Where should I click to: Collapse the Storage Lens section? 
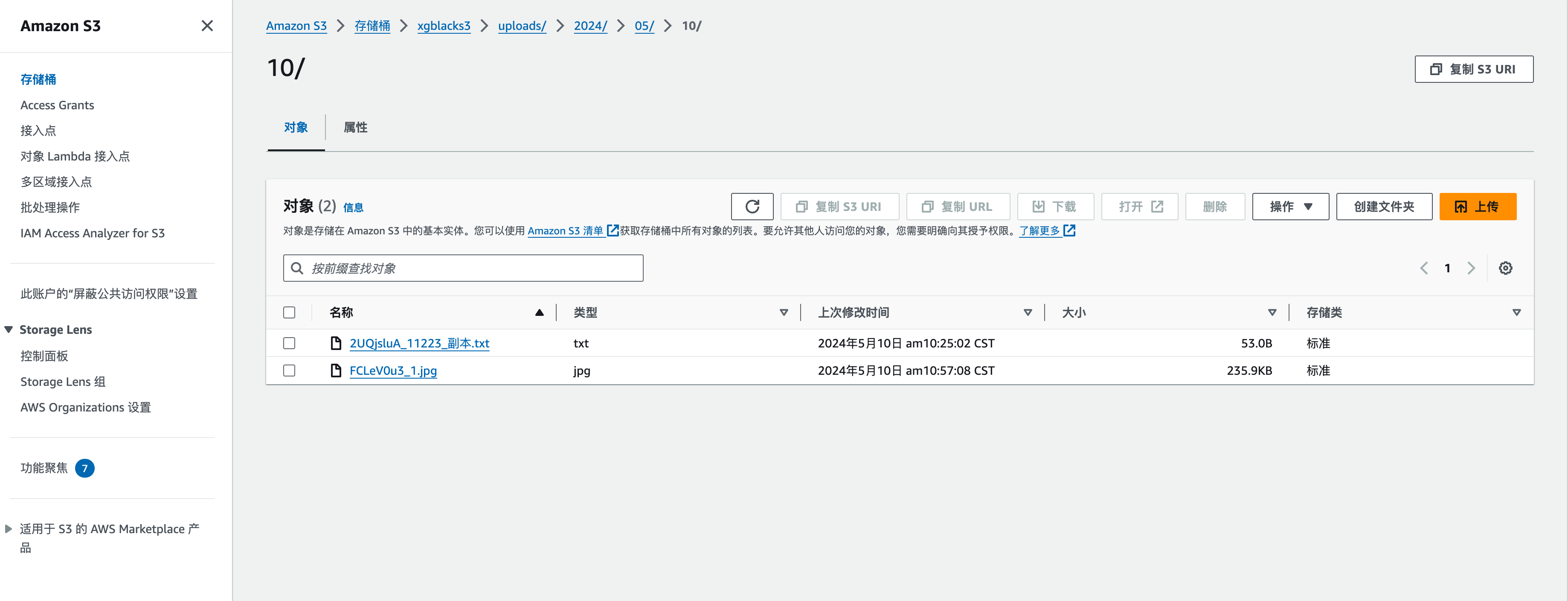pos(9,330)
